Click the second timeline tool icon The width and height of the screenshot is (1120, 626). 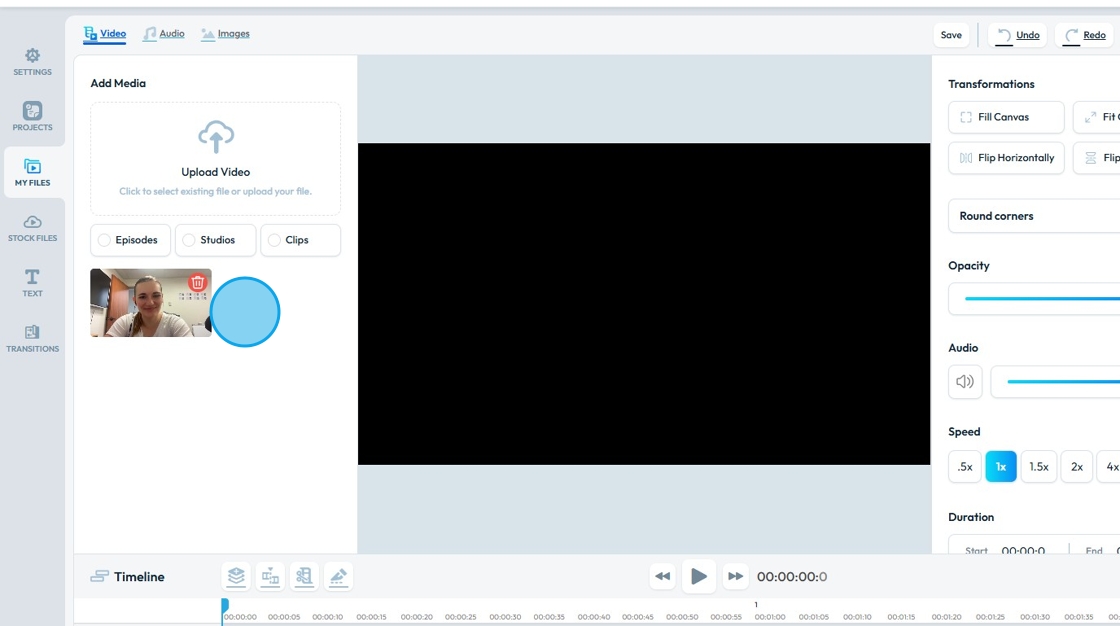[x=270, y=576]
